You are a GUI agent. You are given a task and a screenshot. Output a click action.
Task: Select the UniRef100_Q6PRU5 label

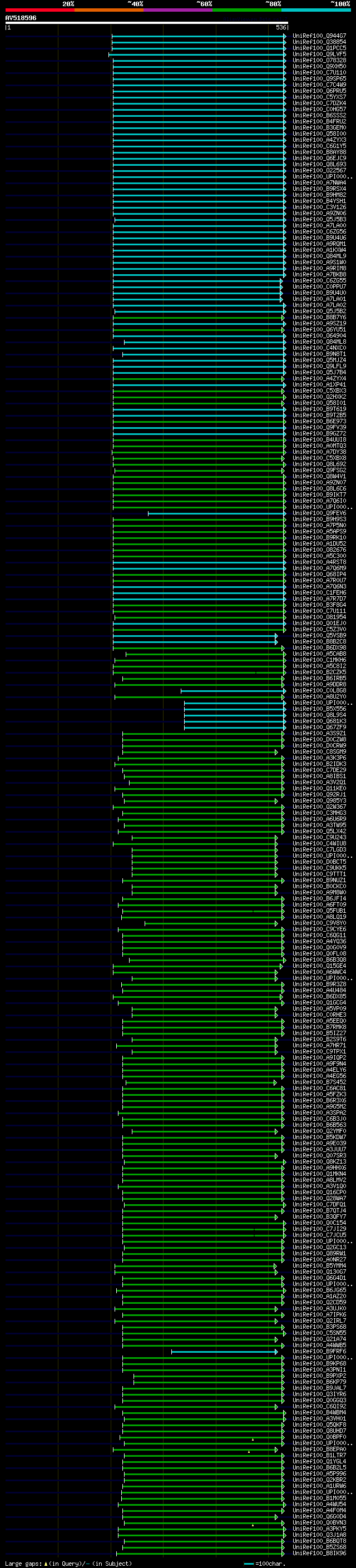click(x=319, y=91)
